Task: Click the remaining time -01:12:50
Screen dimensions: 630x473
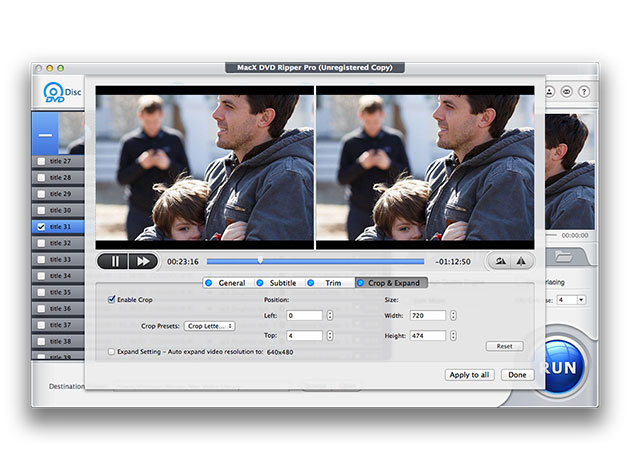Action: click(x=453, y=262)
